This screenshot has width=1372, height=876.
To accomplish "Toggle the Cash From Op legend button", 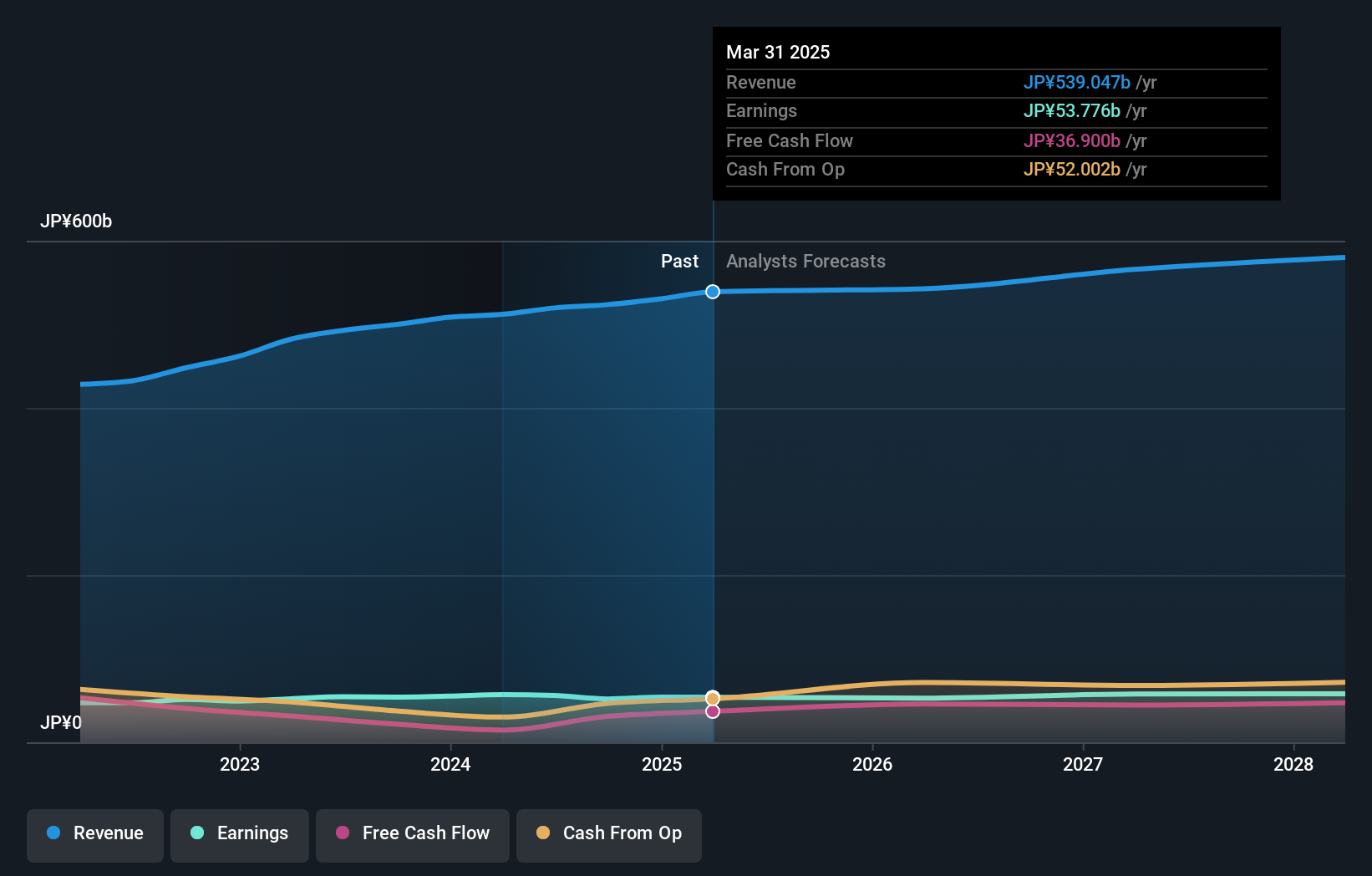I will [x=609, y=835].
